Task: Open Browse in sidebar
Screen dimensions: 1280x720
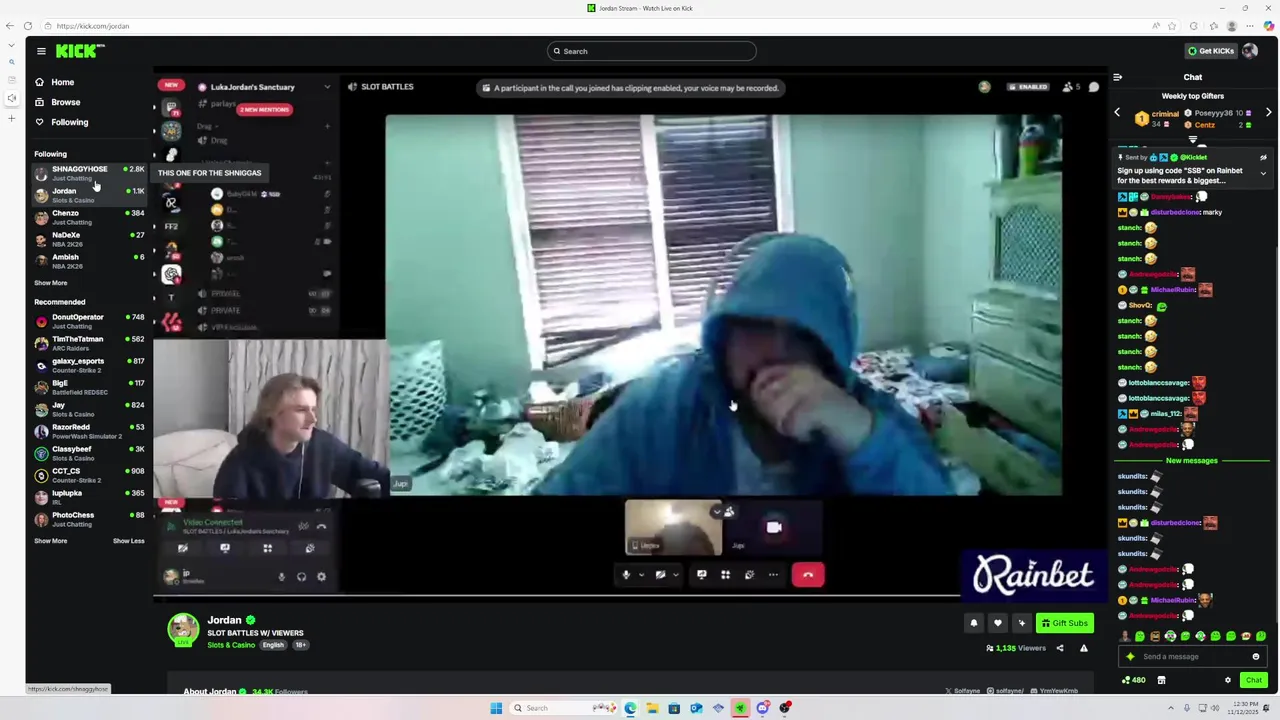Action: tap(58, 102)
